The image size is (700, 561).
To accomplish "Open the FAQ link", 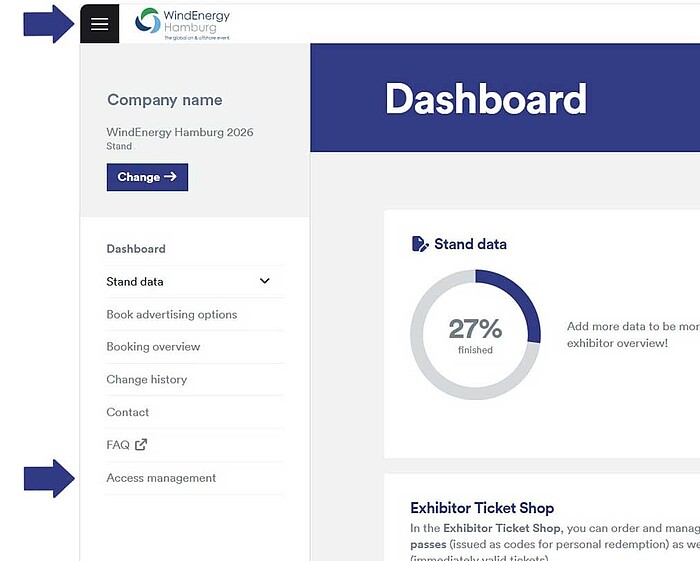I will tap(118, 445).
